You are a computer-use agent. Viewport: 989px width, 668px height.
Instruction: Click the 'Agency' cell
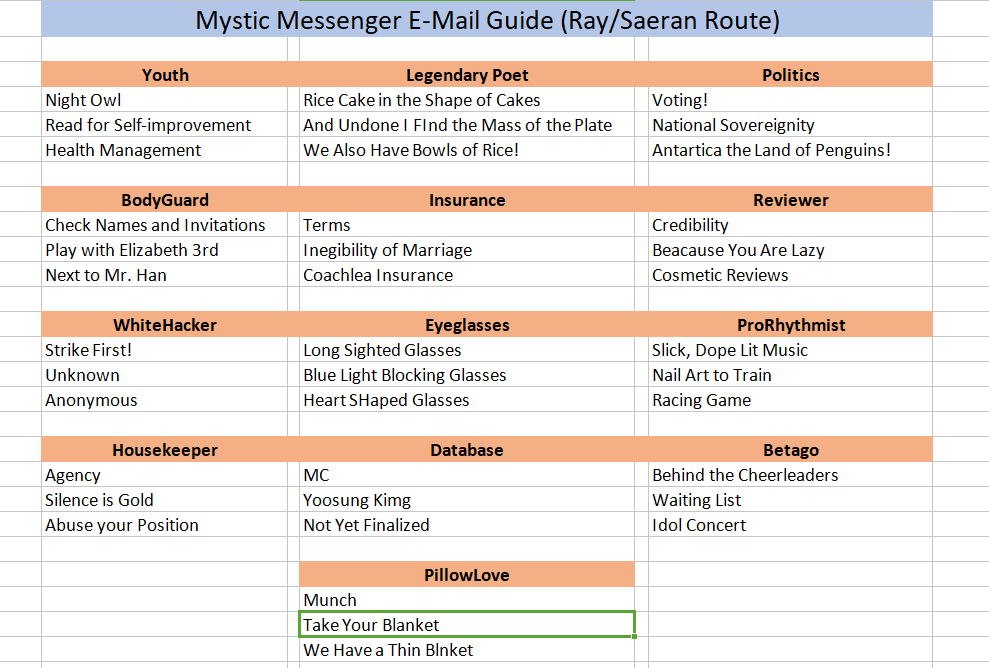click(165, 474)
